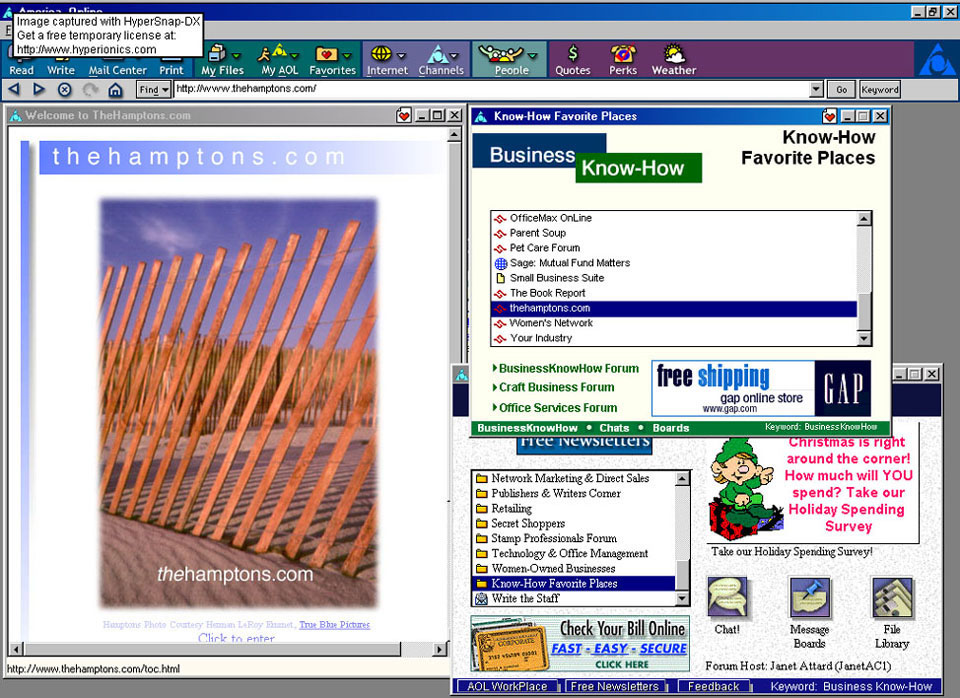Open the Channels toolbar menu
The image size is (960, 698).
pyautogui.click(x=440, y=58)
